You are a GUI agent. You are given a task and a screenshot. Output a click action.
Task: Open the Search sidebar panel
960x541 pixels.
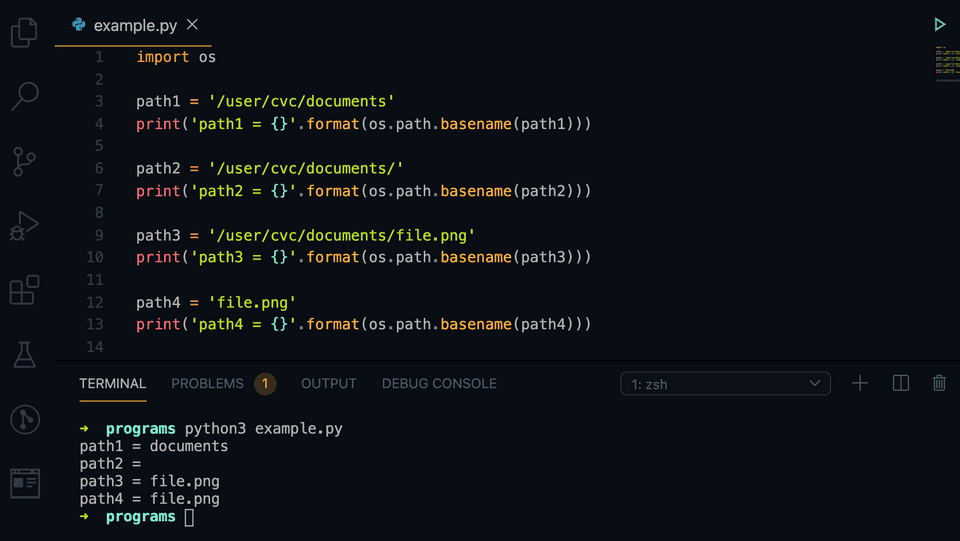point(24,96)
